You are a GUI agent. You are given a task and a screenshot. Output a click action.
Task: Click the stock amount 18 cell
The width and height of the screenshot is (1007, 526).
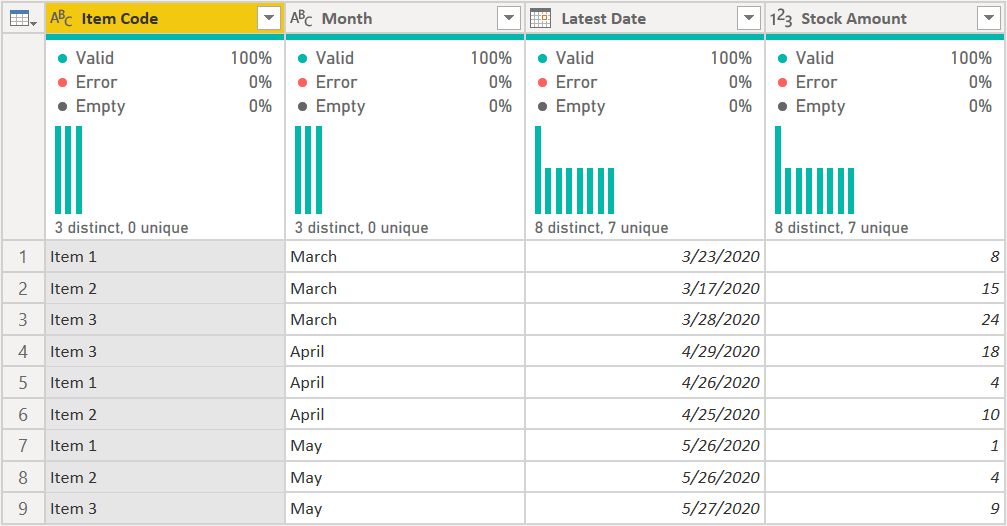pos(886,351)
